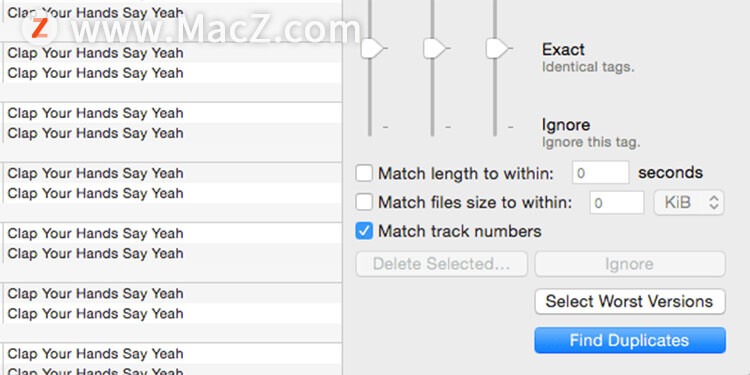Image resolution: width=750 pixels, height=375 pixels.
Task: Select the Exact identical tags label
Action: [588, 57]
